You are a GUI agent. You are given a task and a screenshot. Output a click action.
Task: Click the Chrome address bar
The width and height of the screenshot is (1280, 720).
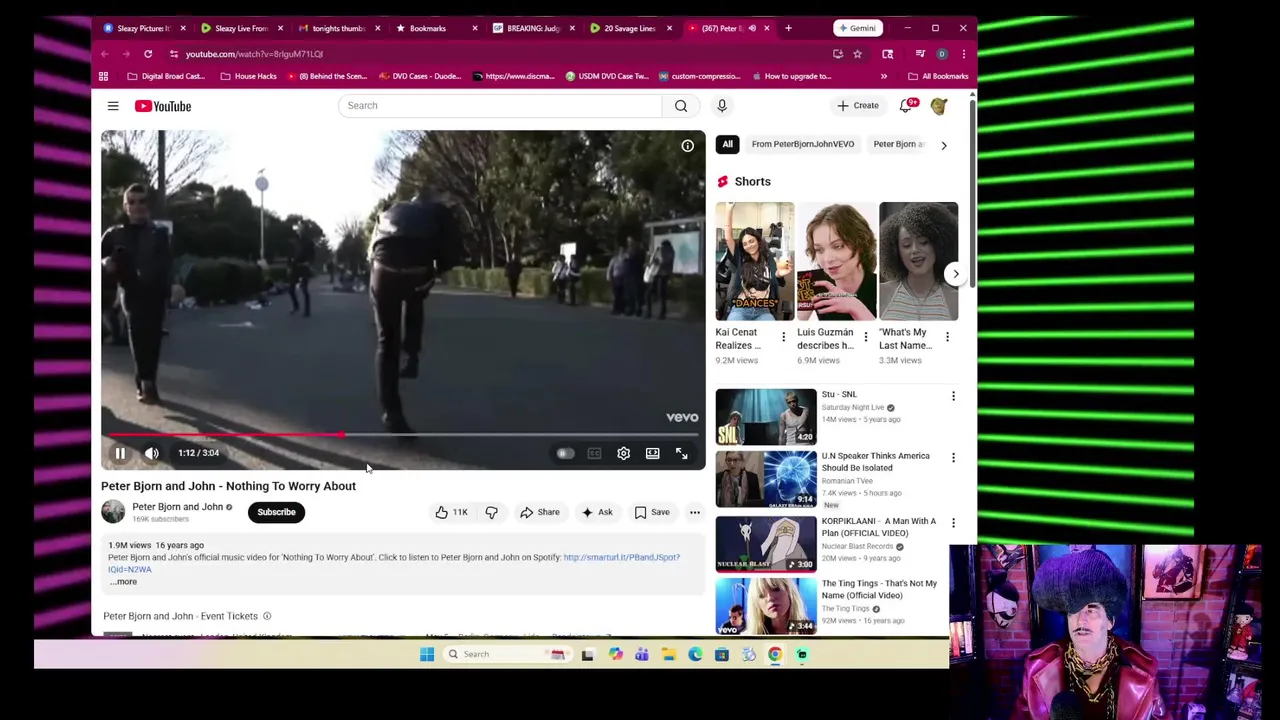tap(500, 54)
